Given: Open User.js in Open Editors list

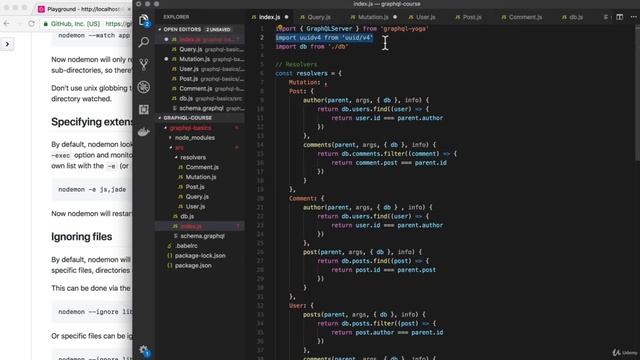Looking at the screenshot, I should point(200,69).
